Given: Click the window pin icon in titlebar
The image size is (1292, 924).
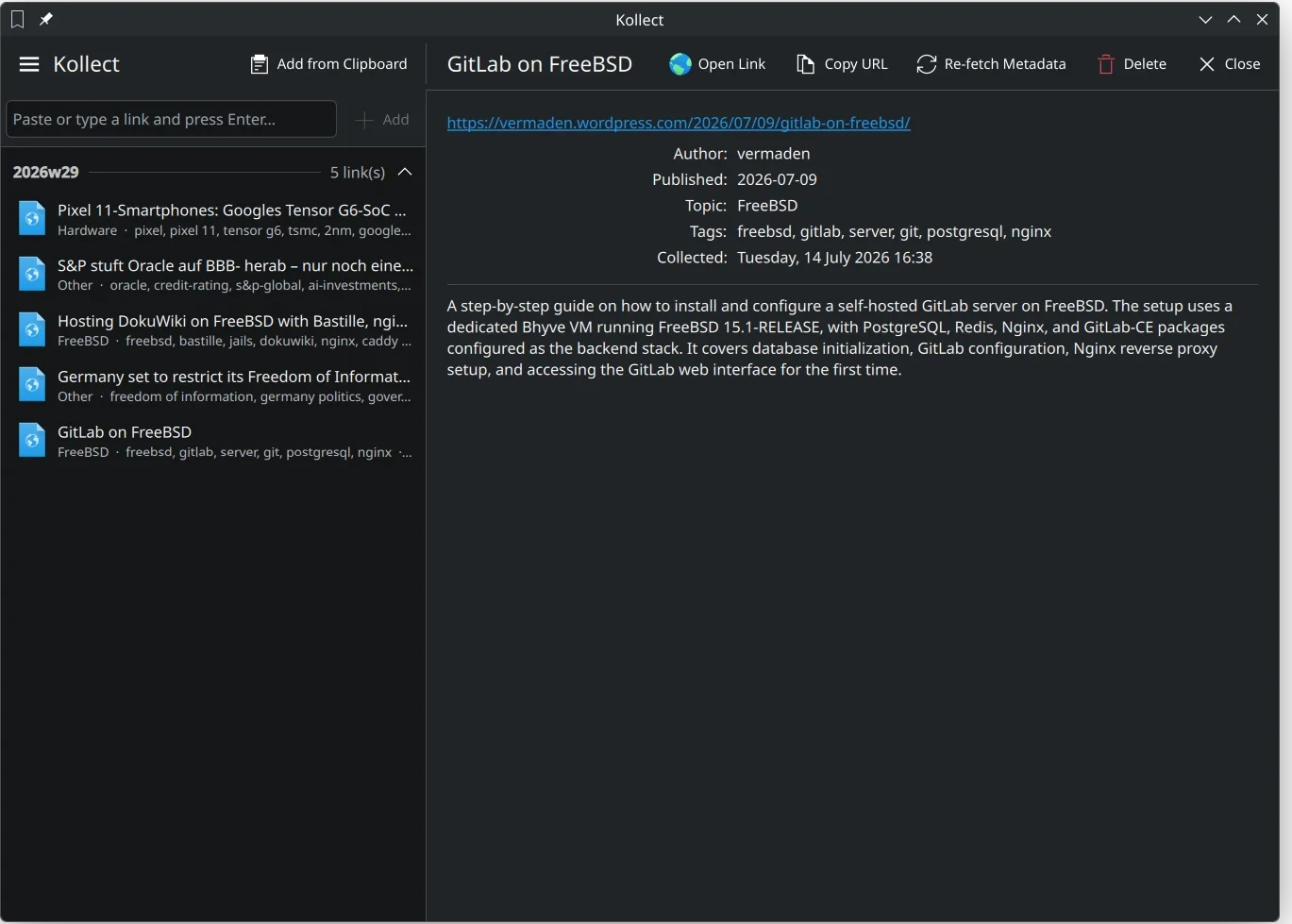Looking at the screenshot, I should click(45, 19).
